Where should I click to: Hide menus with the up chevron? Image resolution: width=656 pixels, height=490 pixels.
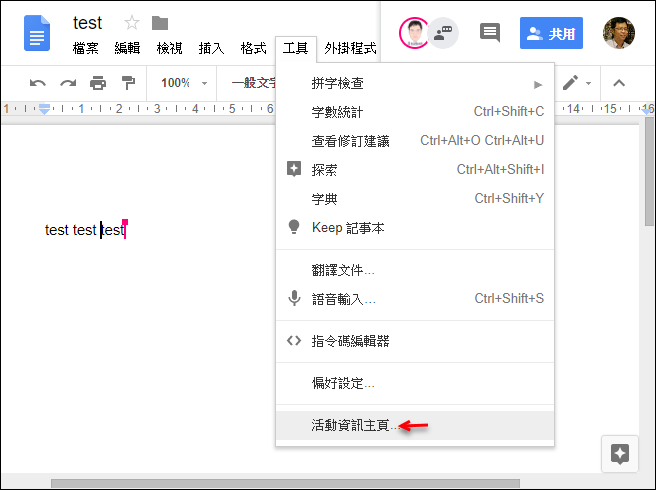[x=619, y=83]
